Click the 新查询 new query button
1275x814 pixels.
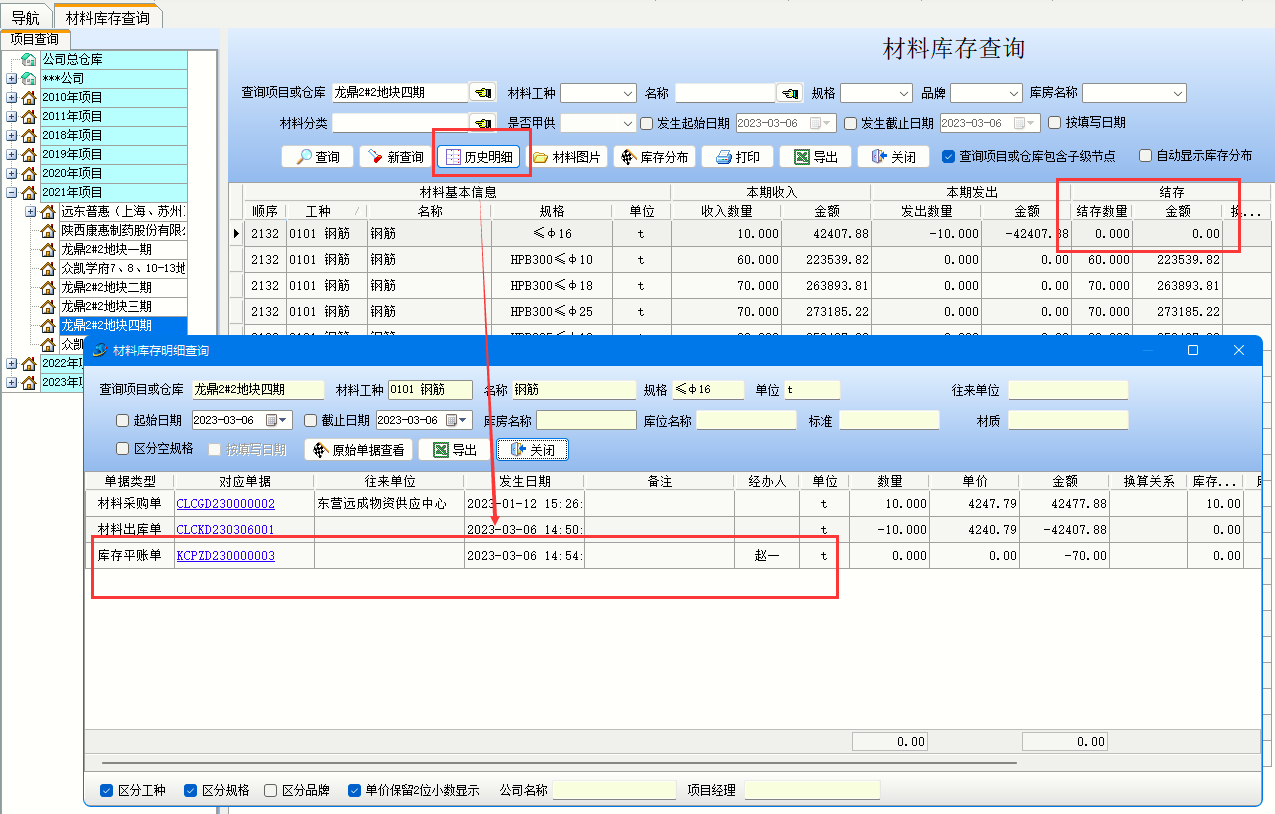pyautogui.click(x=396, y=157)
